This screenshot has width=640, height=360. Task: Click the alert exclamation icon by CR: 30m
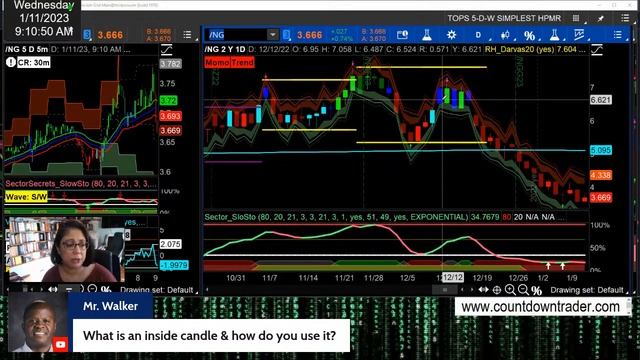[x=11, y=62]
